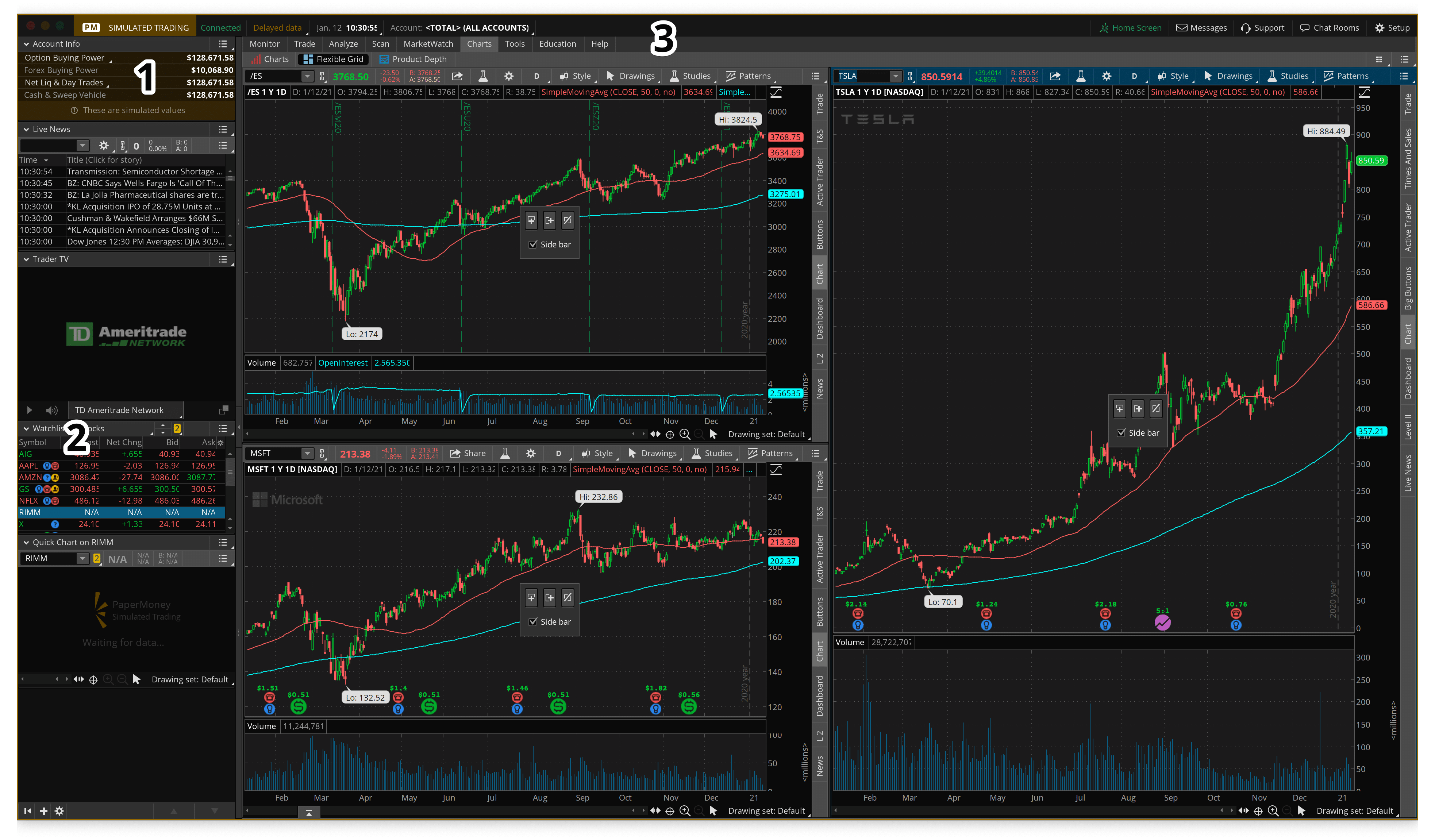Open the Trade tab
Image resolution: width=1435 pixels, height=840 pixels.
tap(304, 44)
